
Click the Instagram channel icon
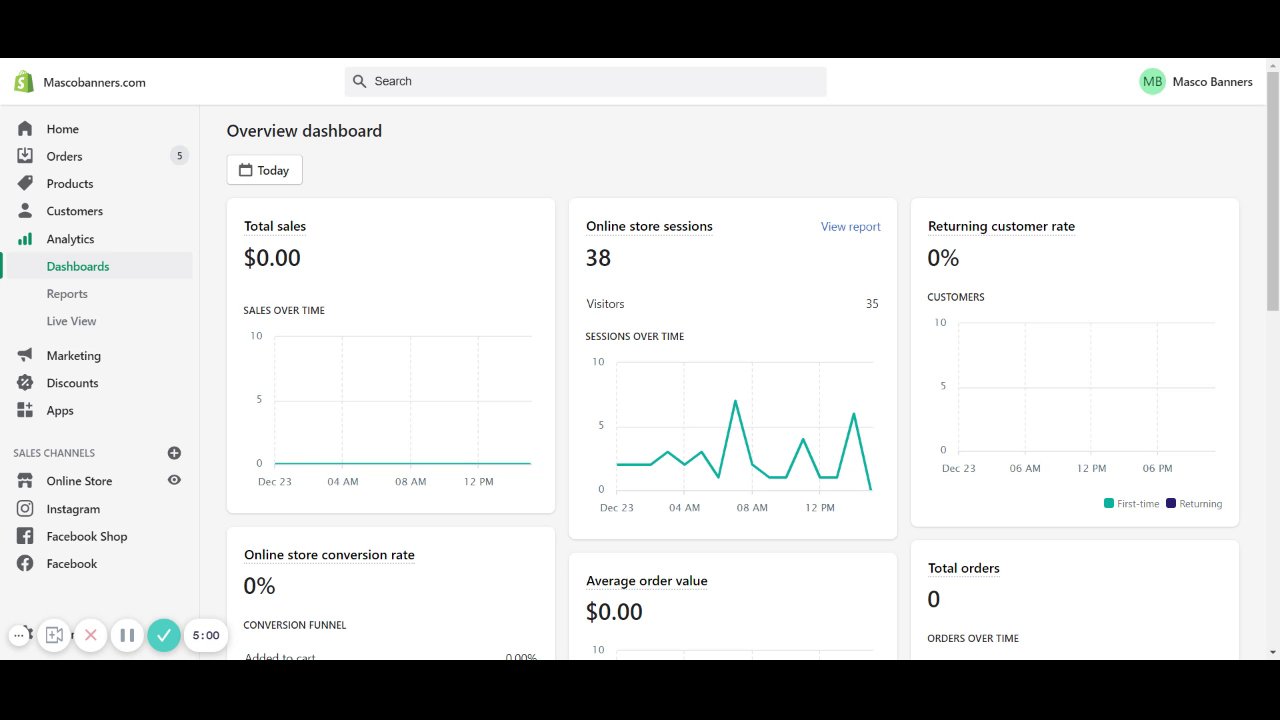(x=25, y=509)
